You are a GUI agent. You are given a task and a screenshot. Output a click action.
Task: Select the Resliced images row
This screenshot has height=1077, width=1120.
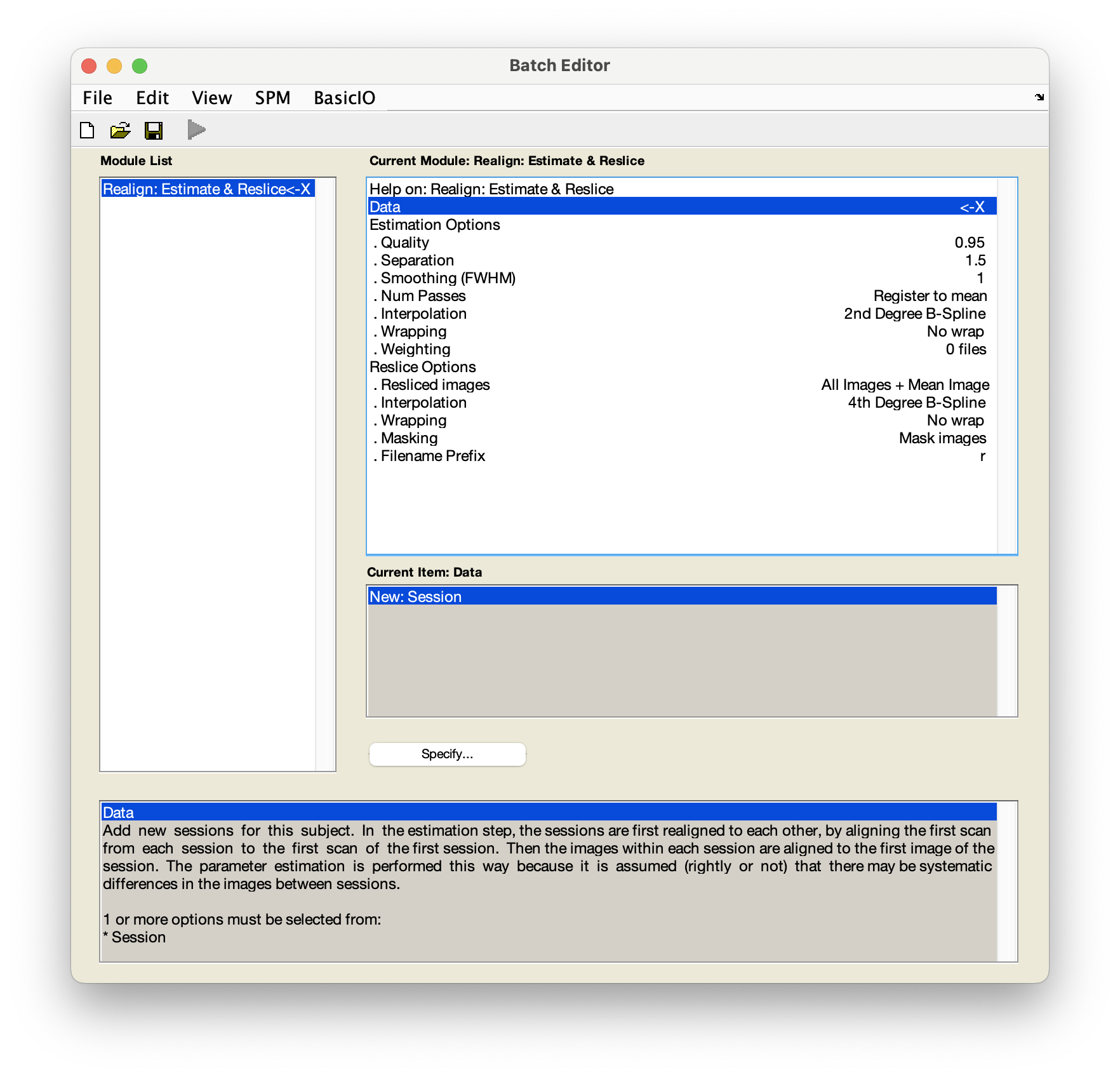[683, 384]
